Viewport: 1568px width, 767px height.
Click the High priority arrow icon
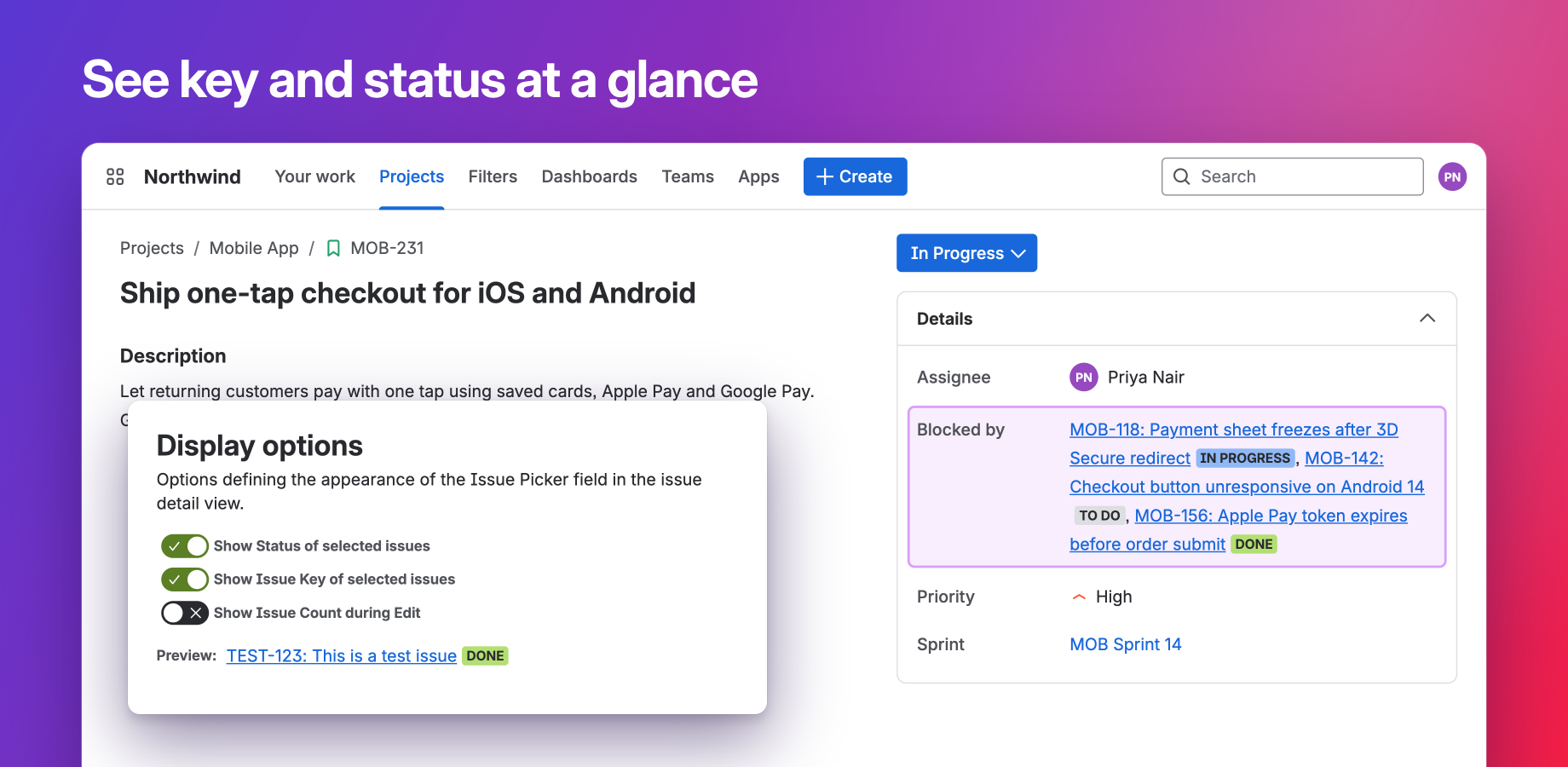pyautogui.click(x=1079, y=597)
